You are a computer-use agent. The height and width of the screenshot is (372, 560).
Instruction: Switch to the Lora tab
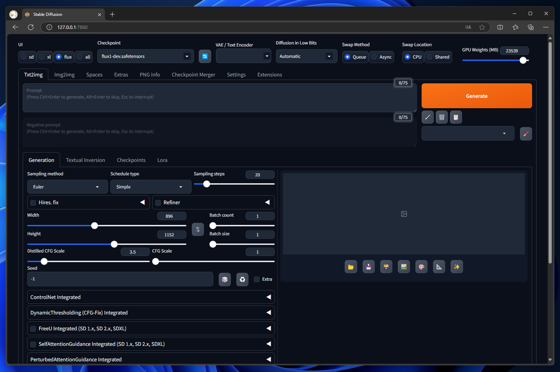(162, 160)
